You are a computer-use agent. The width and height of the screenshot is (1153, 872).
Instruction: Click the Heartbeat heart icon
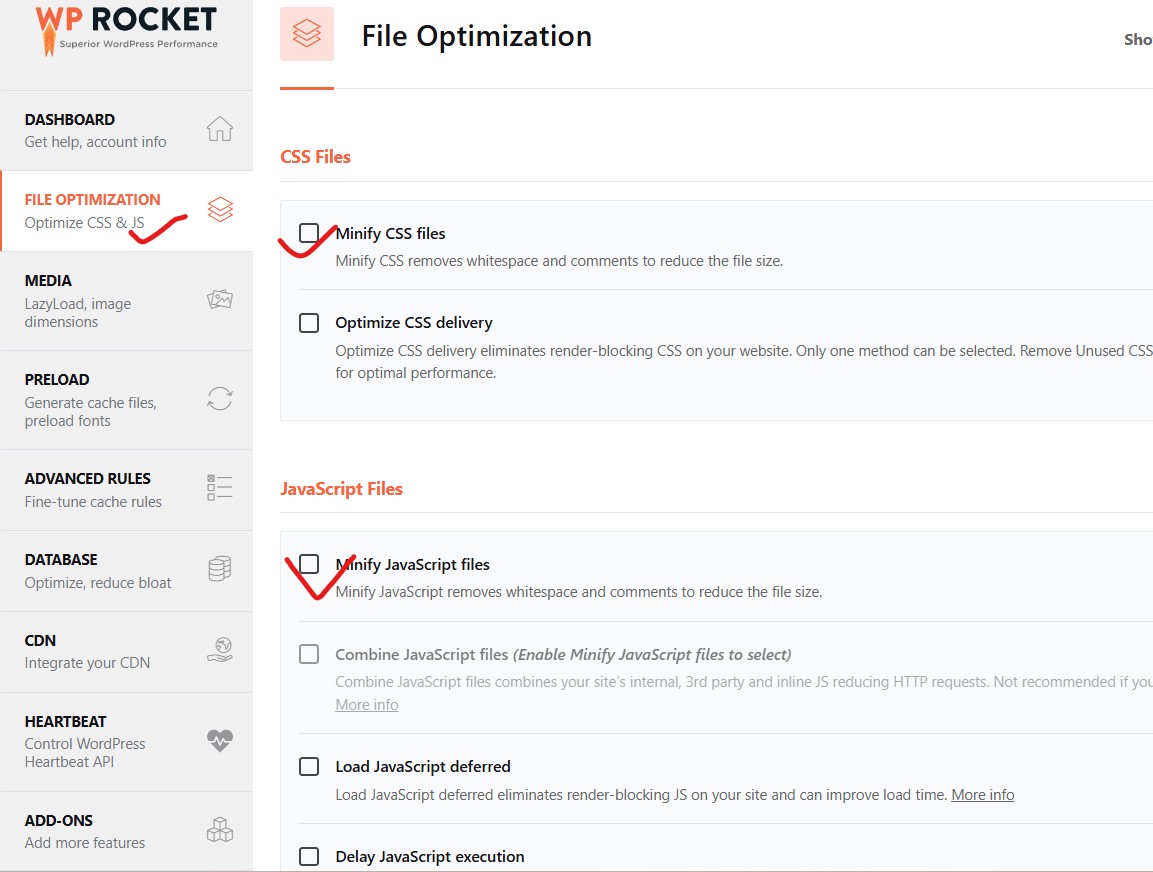coord(219,740)
